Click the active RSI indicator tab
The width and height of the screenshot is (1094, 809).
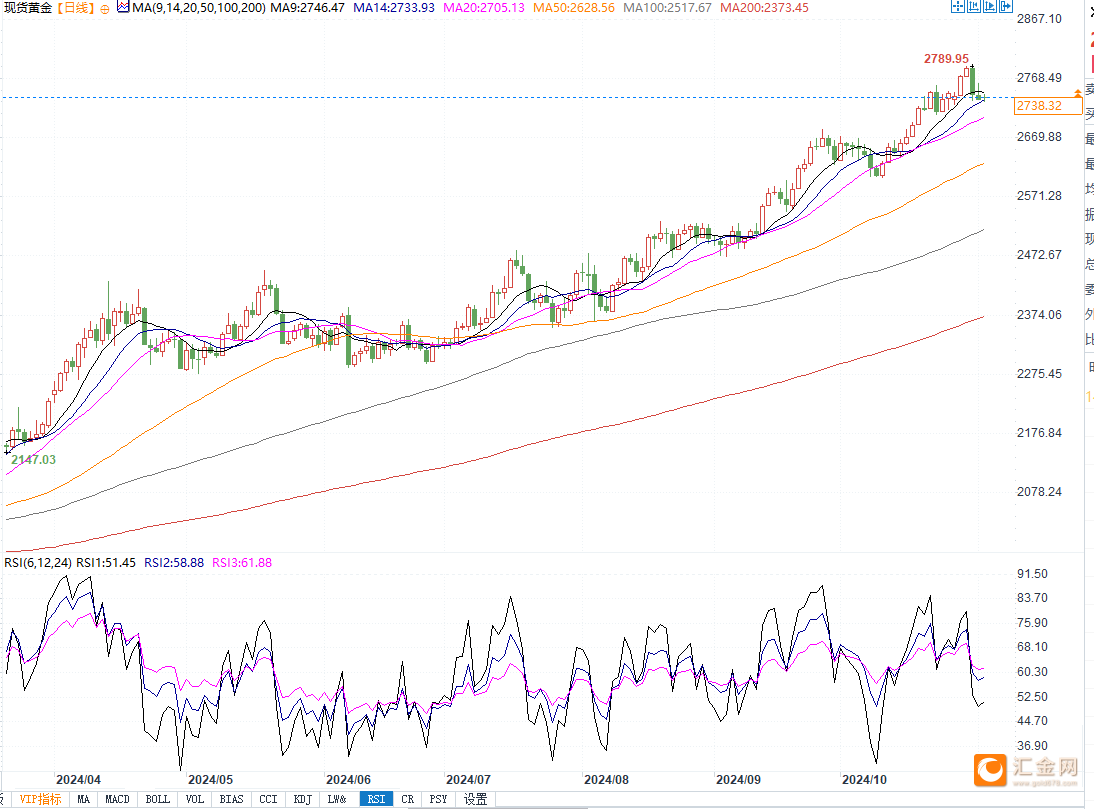(x=376, y=799)
